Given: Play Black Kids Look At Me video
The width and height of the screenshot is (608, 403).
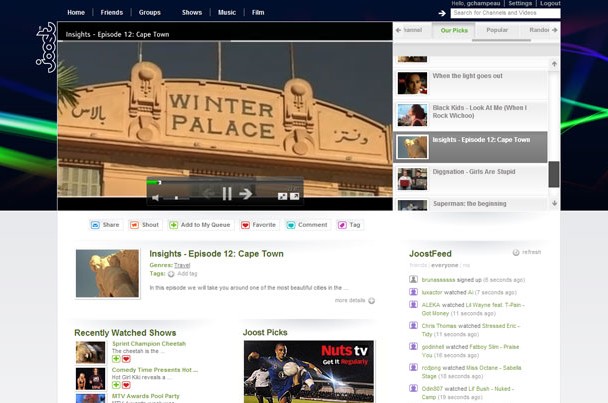Looking at the screenshot, I should pyautogui.click(x=470, y=115).
